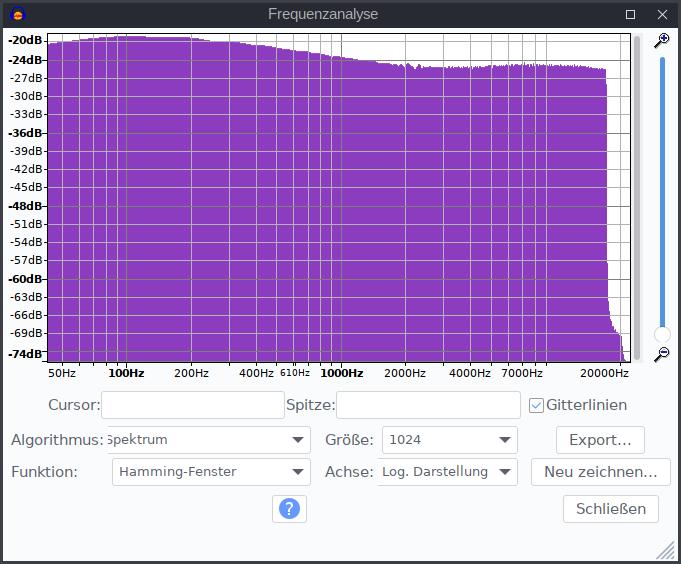The image size is (681, 564).
Task: Click the Export... button
Action: pos(600,440)
